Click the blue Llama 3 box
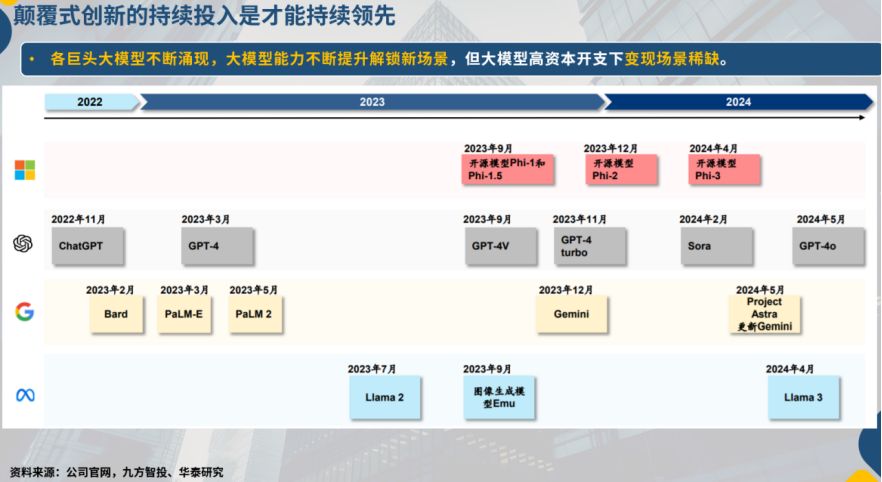 (804, 398)
